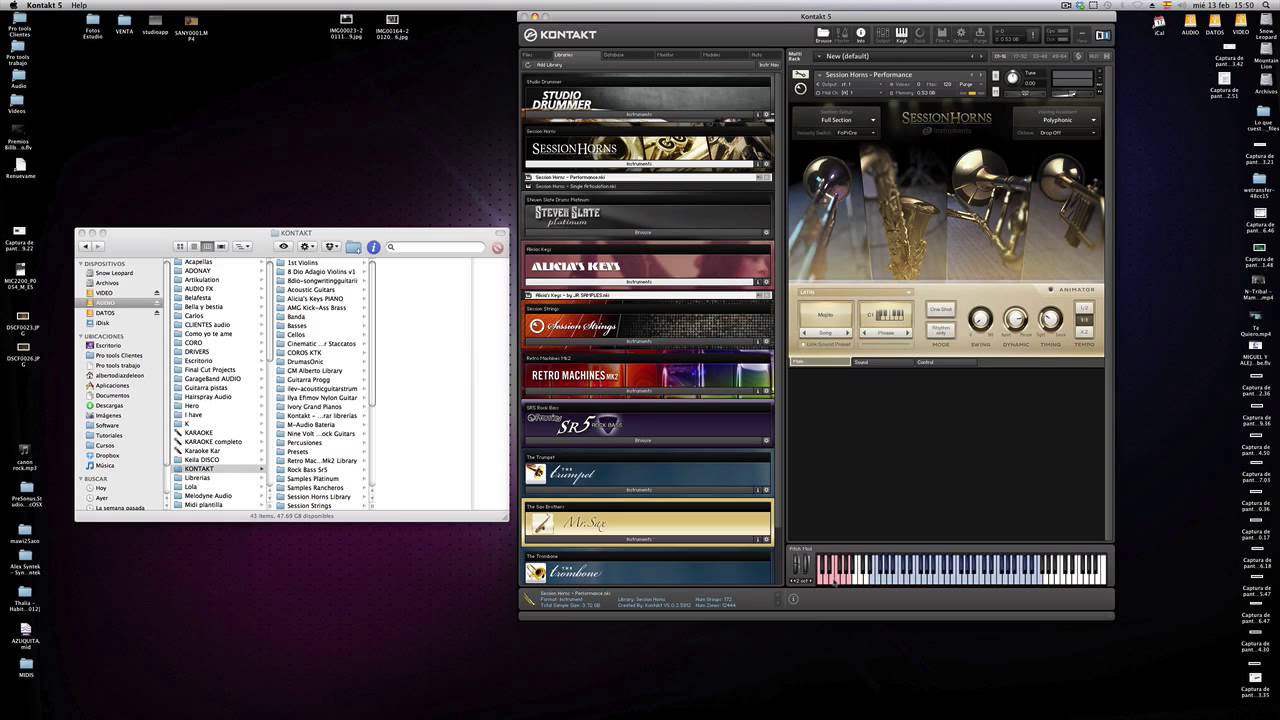Open the FoPiCre velocity switch dropdown

856,133
